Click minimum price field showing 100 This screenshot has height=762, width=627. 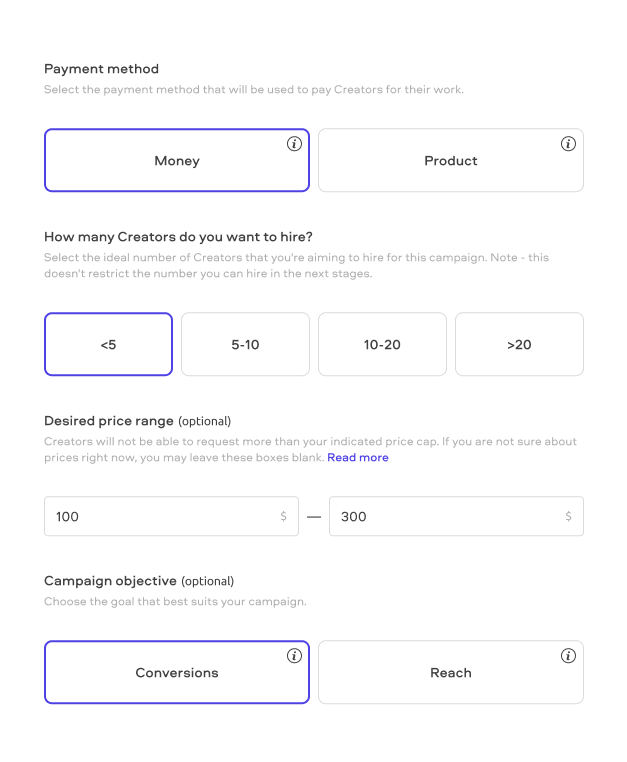pos(160,517)
